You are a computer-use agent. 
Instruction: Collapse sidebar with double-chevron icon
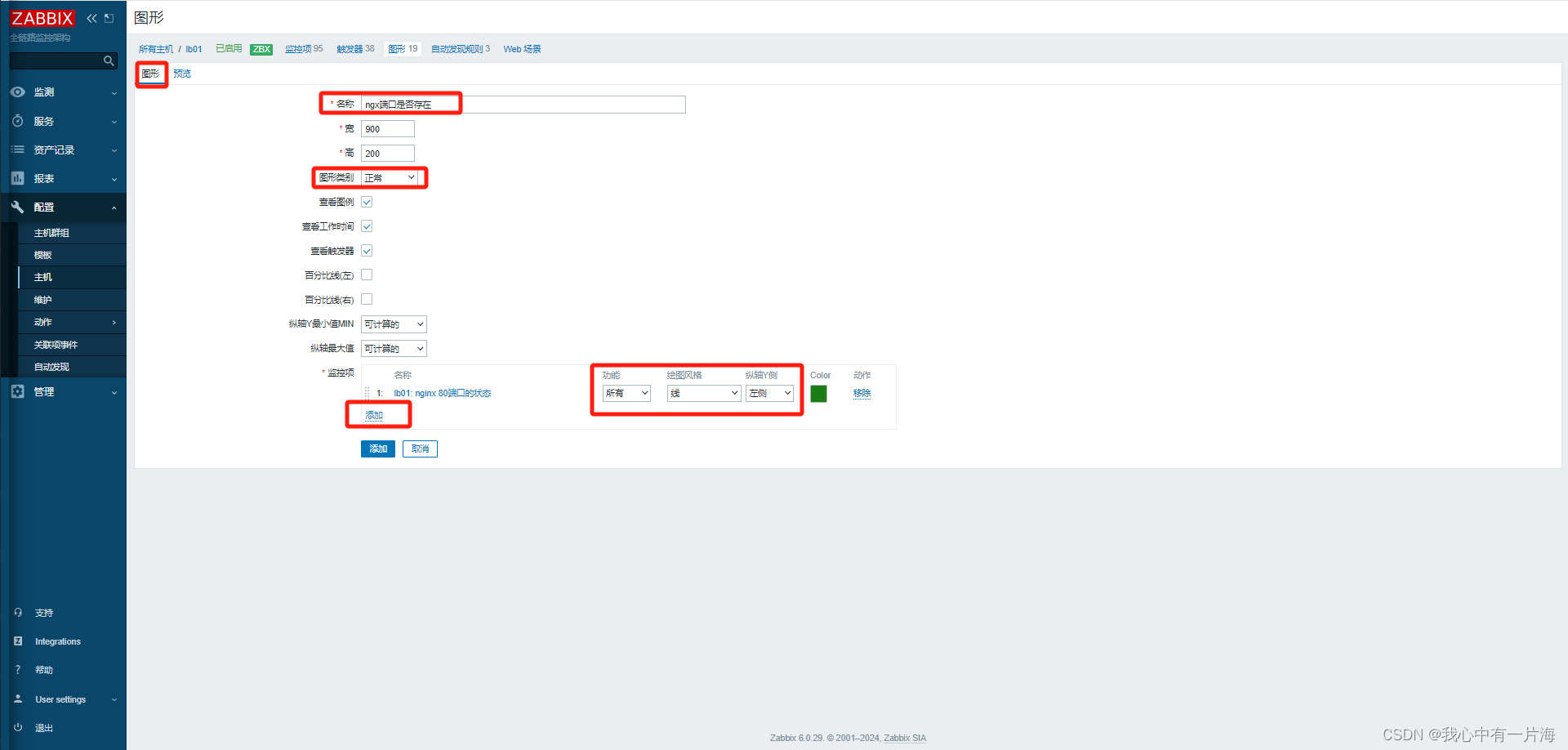pos(91,18)
